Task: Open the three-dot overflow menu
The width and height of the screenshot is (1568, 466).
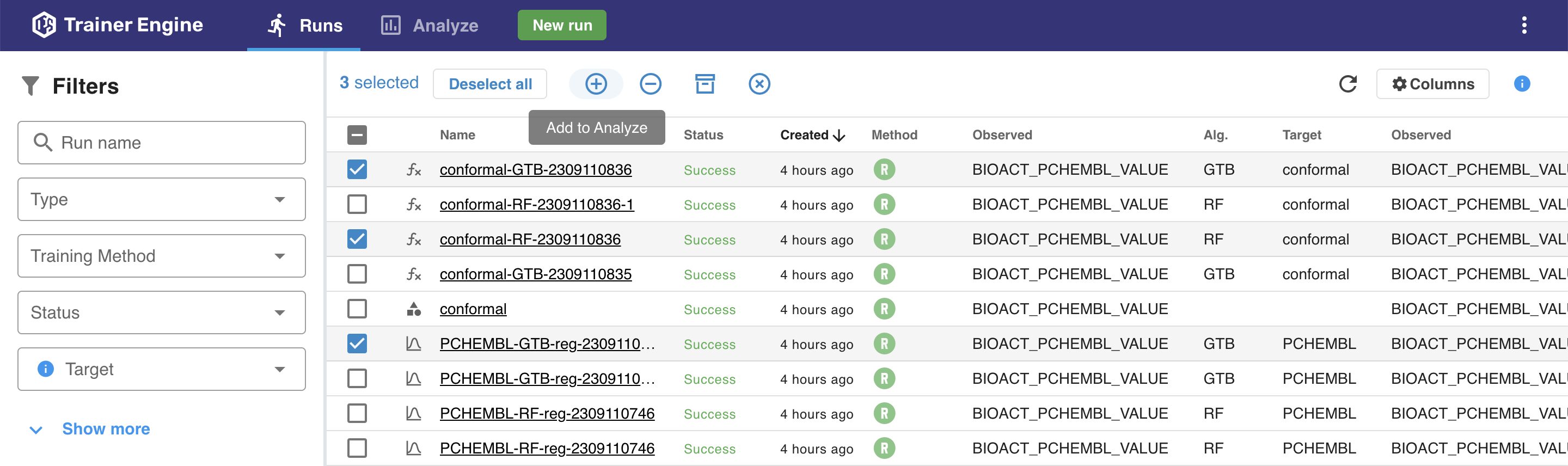Action: click(1523, 25)
